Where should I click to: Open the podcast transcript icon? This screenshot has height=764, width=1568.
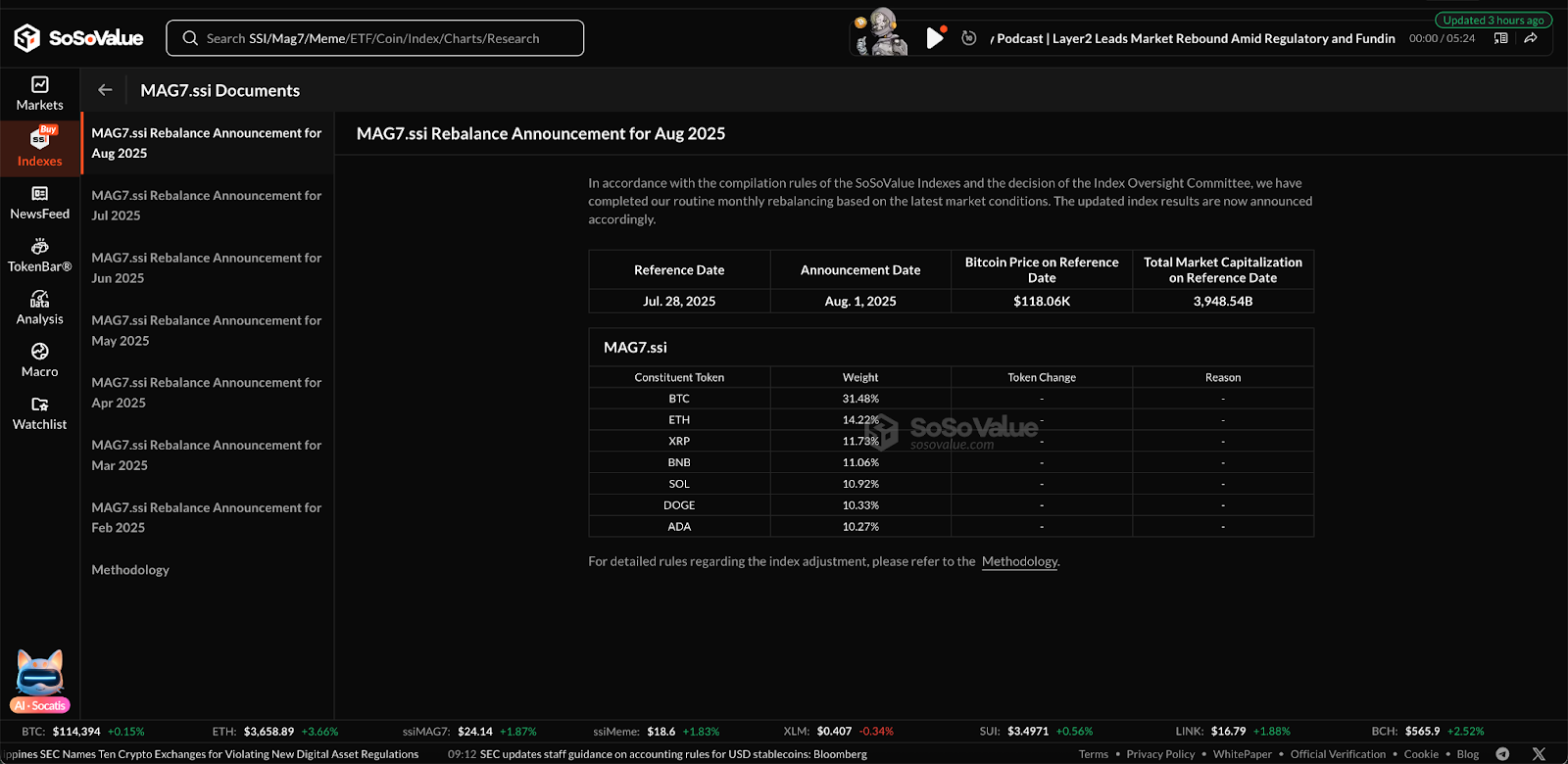[x=1500, y=38]
